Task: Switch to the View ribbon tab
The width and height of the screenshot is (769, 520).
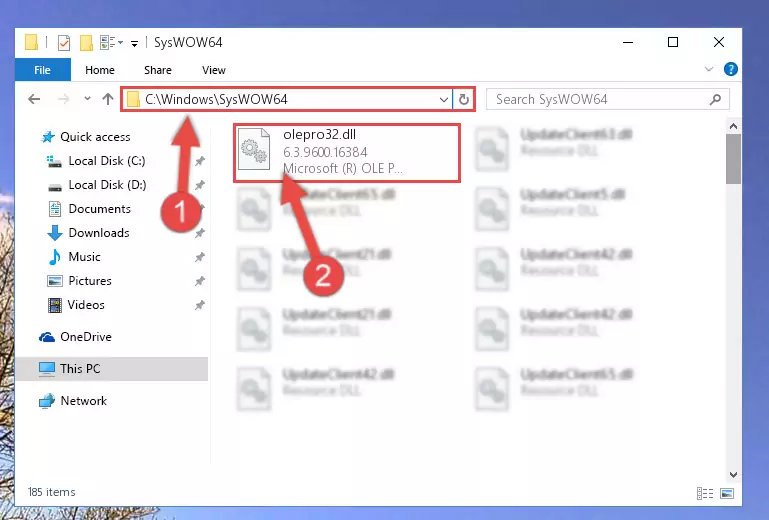Action: point(214,70)
